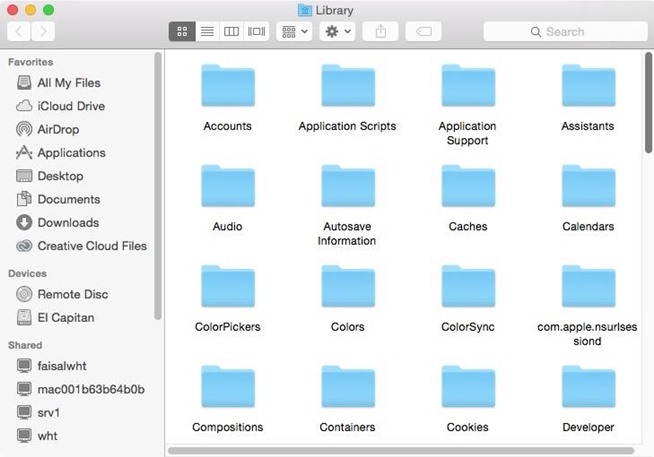Select the Caches folder
The width and height of the screenshot is (654, 457).
tap(467, 198)
